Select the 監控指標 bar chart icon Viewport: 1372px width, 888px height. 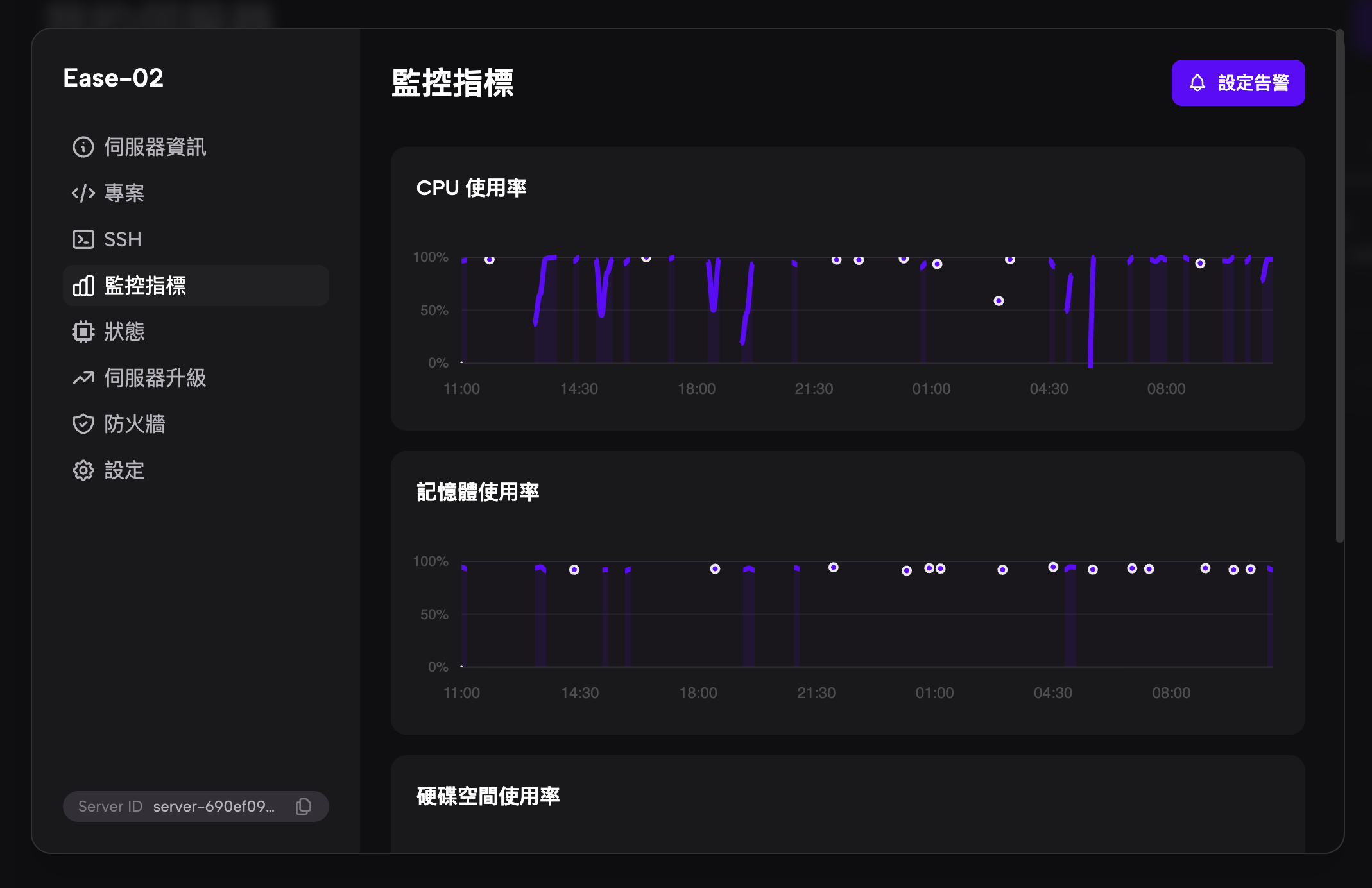click(x=83, y=286)
